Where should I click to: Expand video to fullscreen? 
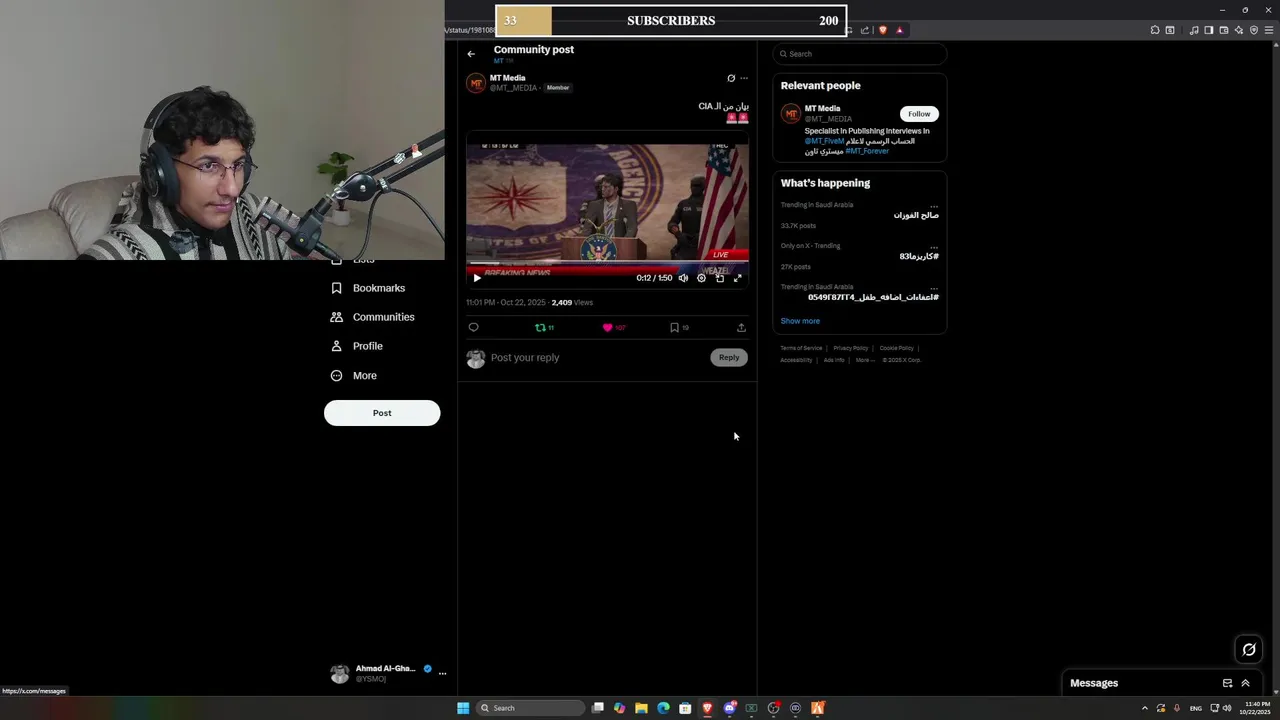[738, 278]
